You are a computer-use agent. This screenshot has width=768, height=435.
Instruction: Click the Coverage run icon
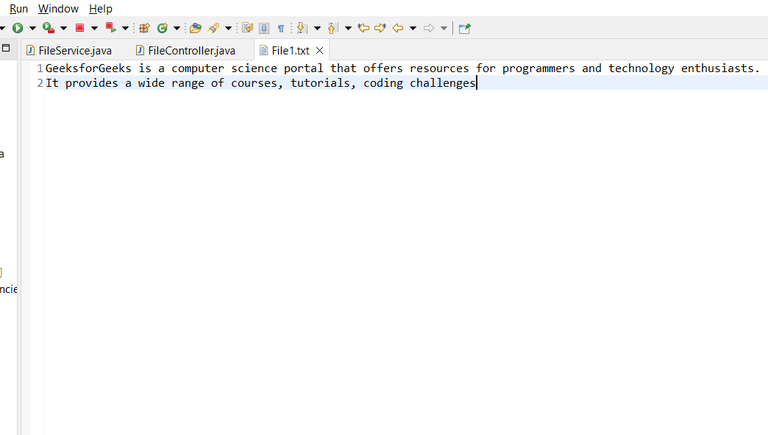[48, 28]
